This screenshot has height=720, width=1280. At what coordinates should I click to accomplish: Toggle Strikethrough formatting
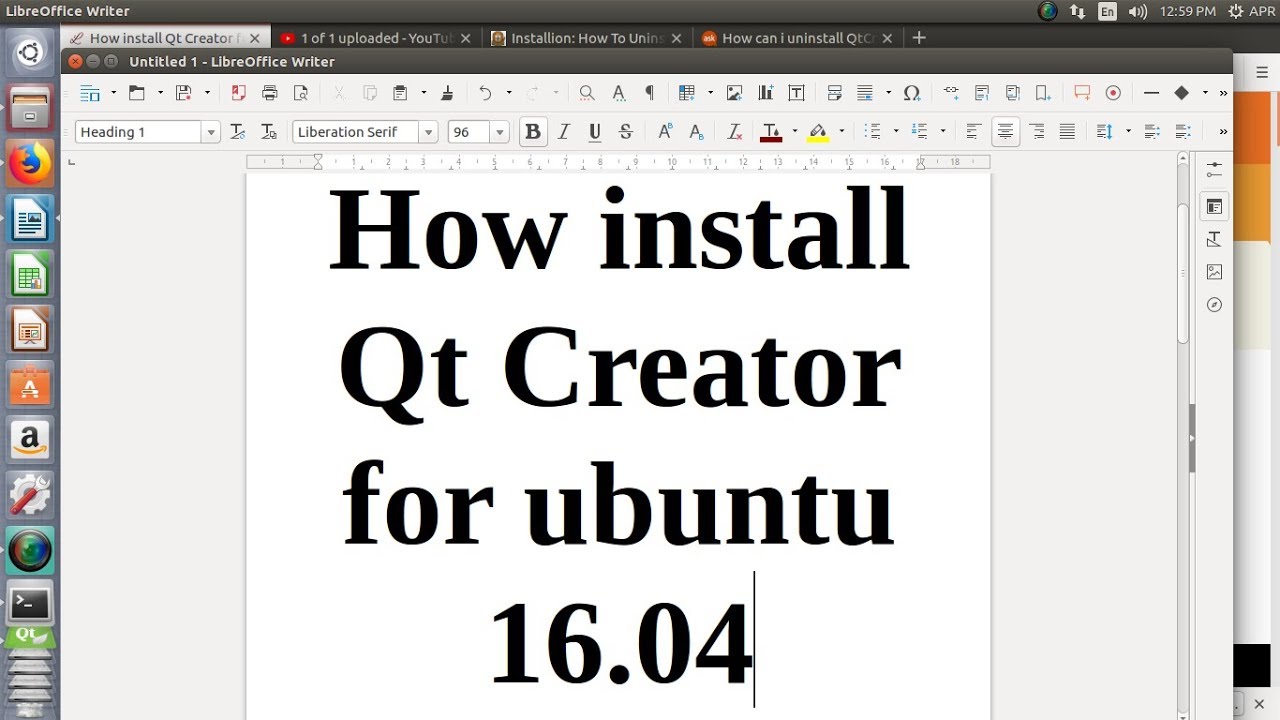coord(626,132)
